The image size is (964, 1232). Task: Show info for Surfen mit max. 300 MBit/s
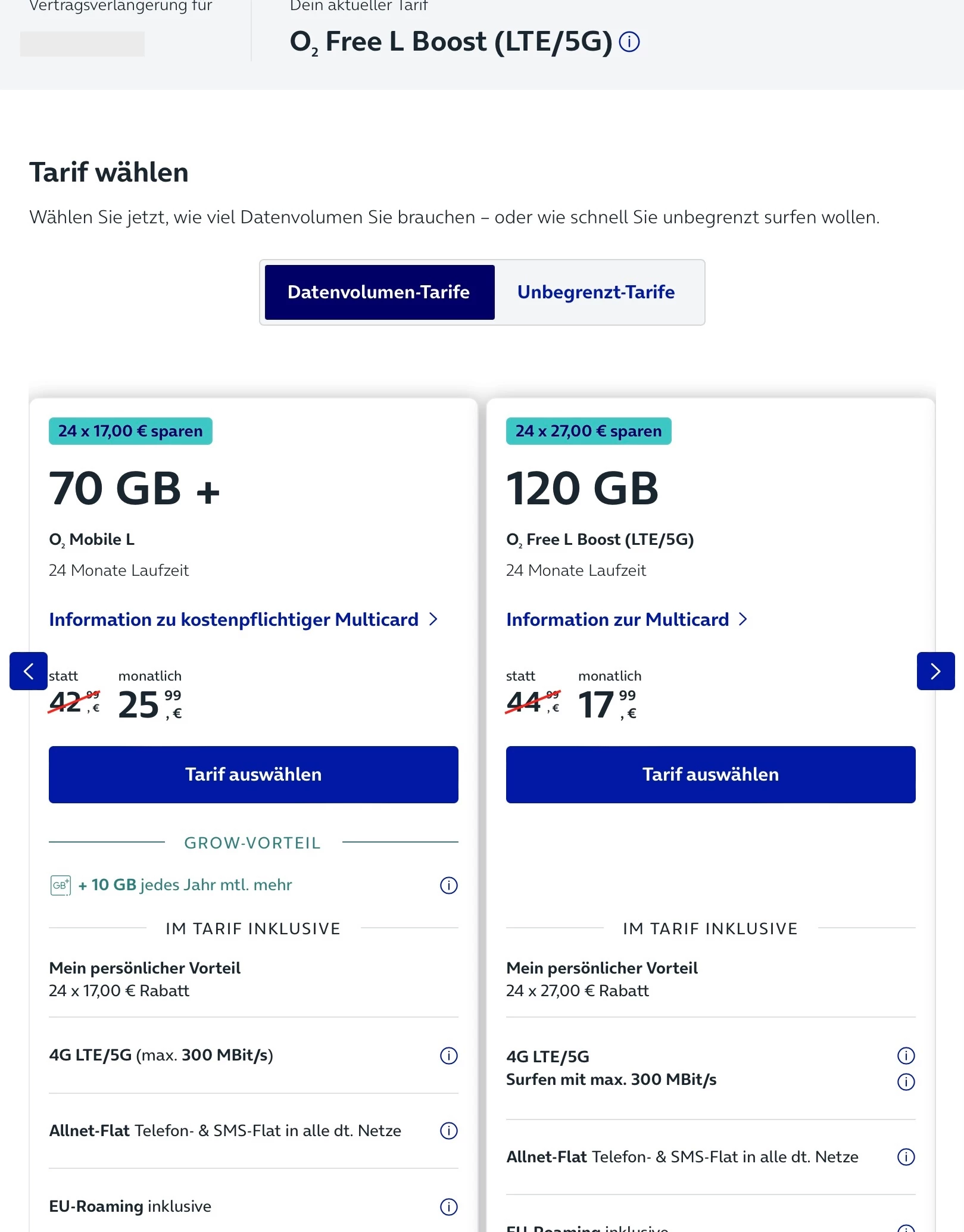pyautogui.click(x=906, y=1081)
